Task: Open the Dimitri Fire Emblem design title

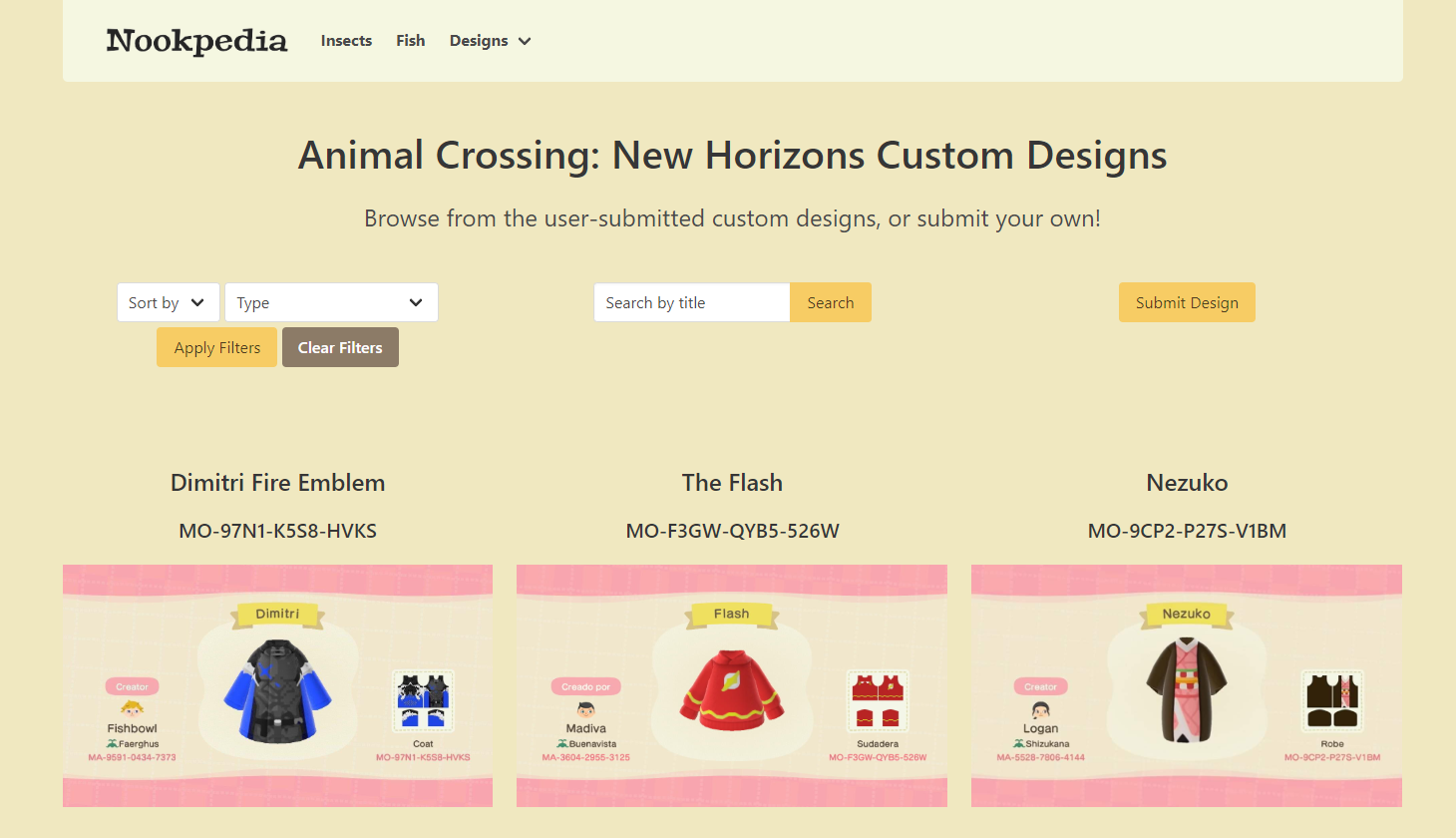Action: (277, 483)
